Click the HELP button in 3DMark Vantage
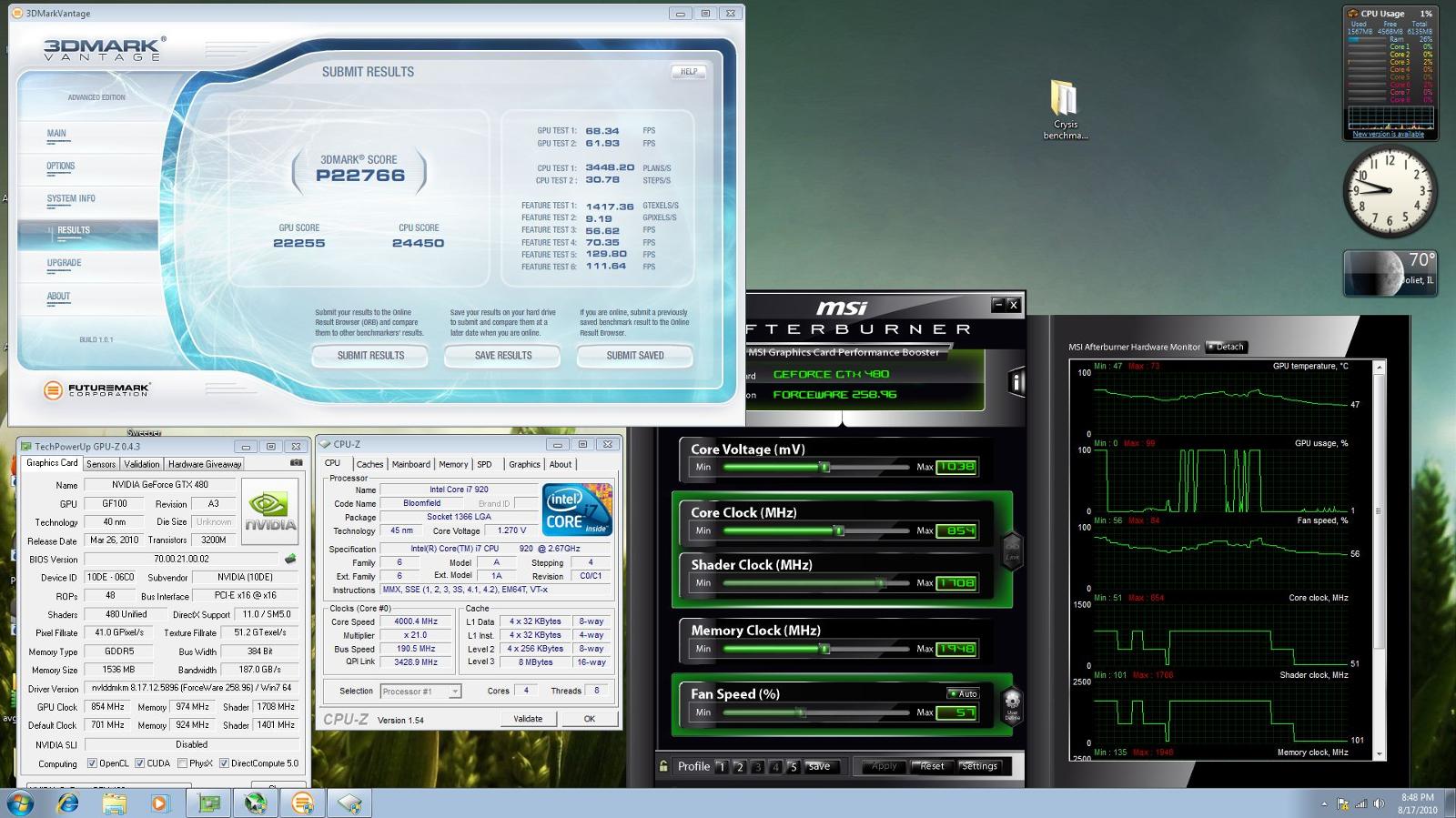This screenshot has width=1456, height=818. pos(689,71)
